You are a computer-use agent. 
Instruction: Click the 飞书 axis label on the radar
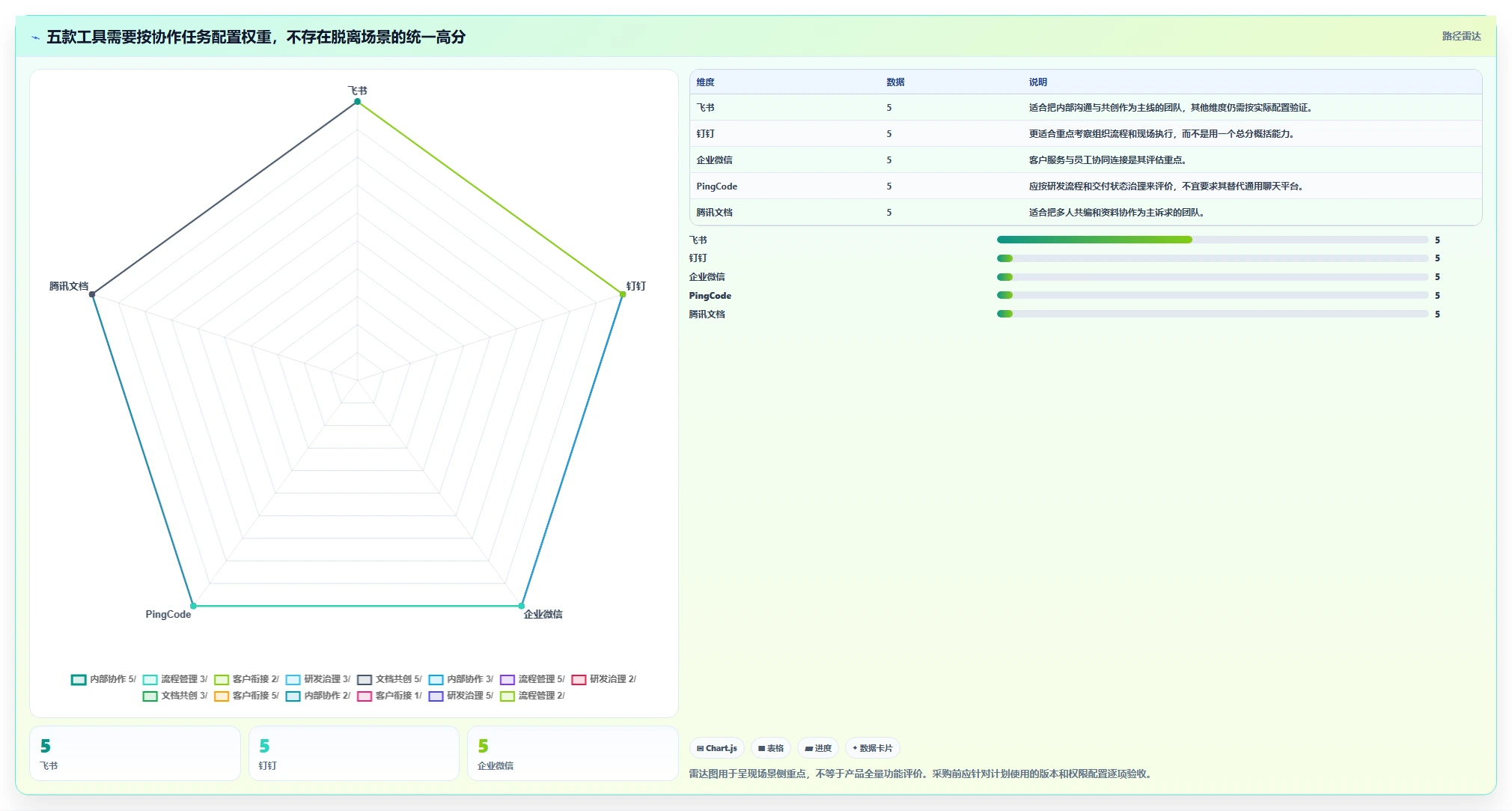tap(357, 91)
